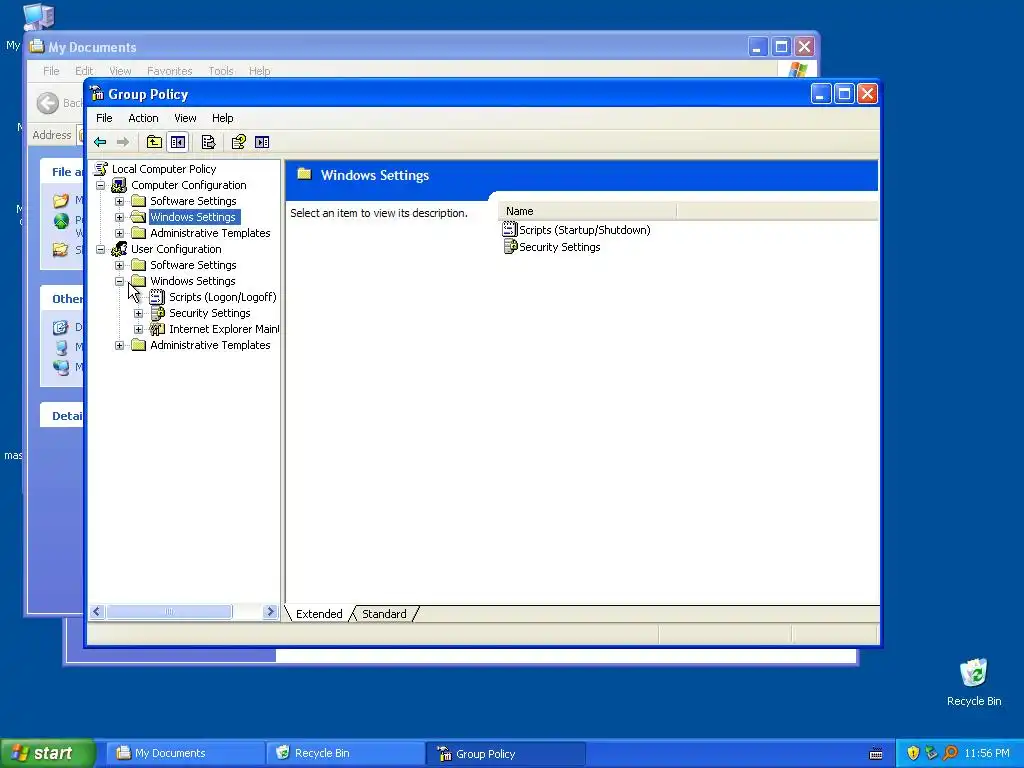Screen dimensions: 1024x768
Task: Open Favorites menu in My Documents window
Action: coord(169,71)
